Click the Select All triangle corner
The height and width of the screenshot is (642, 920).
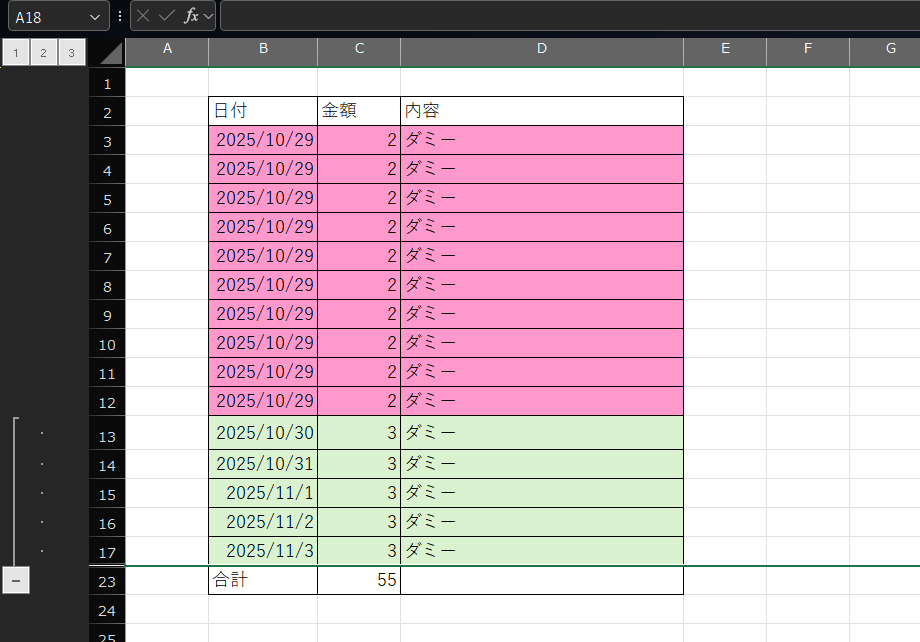[x=110, y=52]
